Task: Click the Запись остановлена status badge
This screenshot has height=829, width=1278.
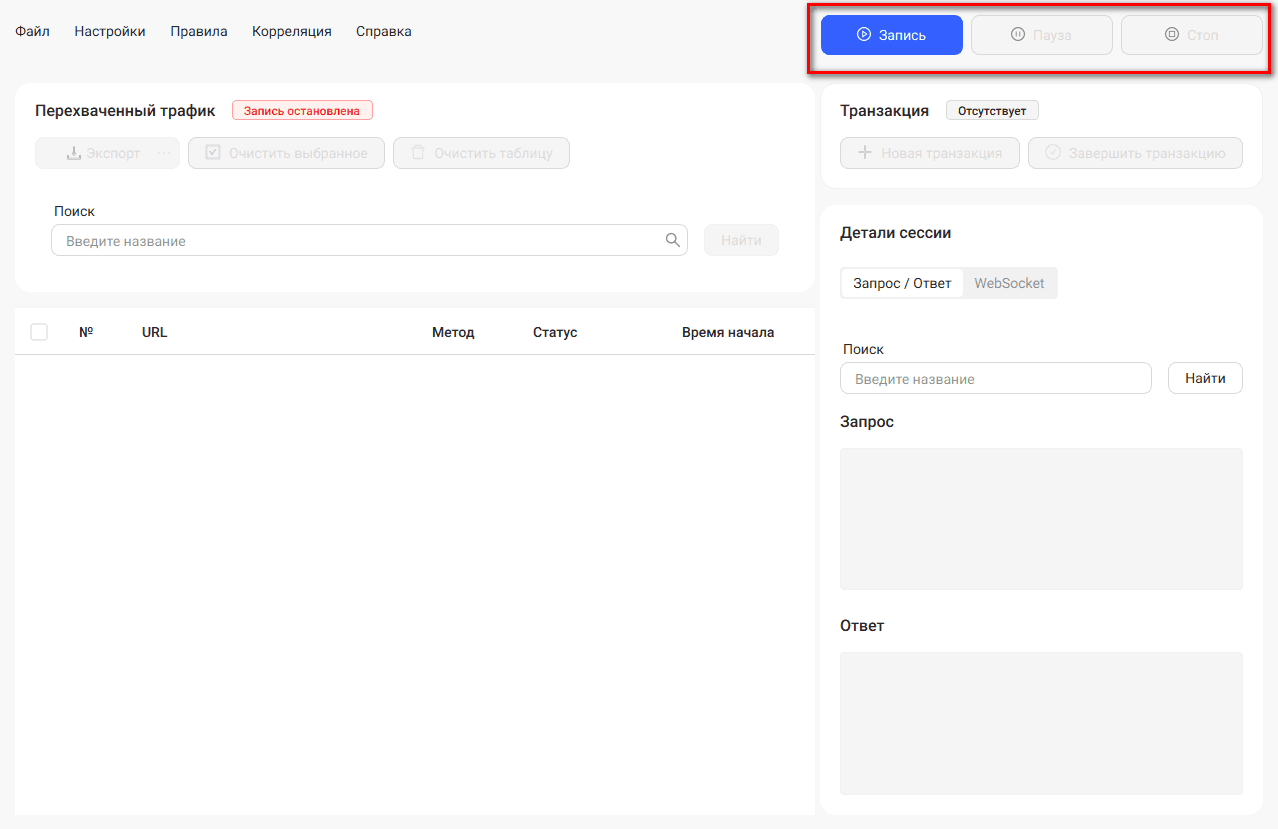Action: pos(302,111)
